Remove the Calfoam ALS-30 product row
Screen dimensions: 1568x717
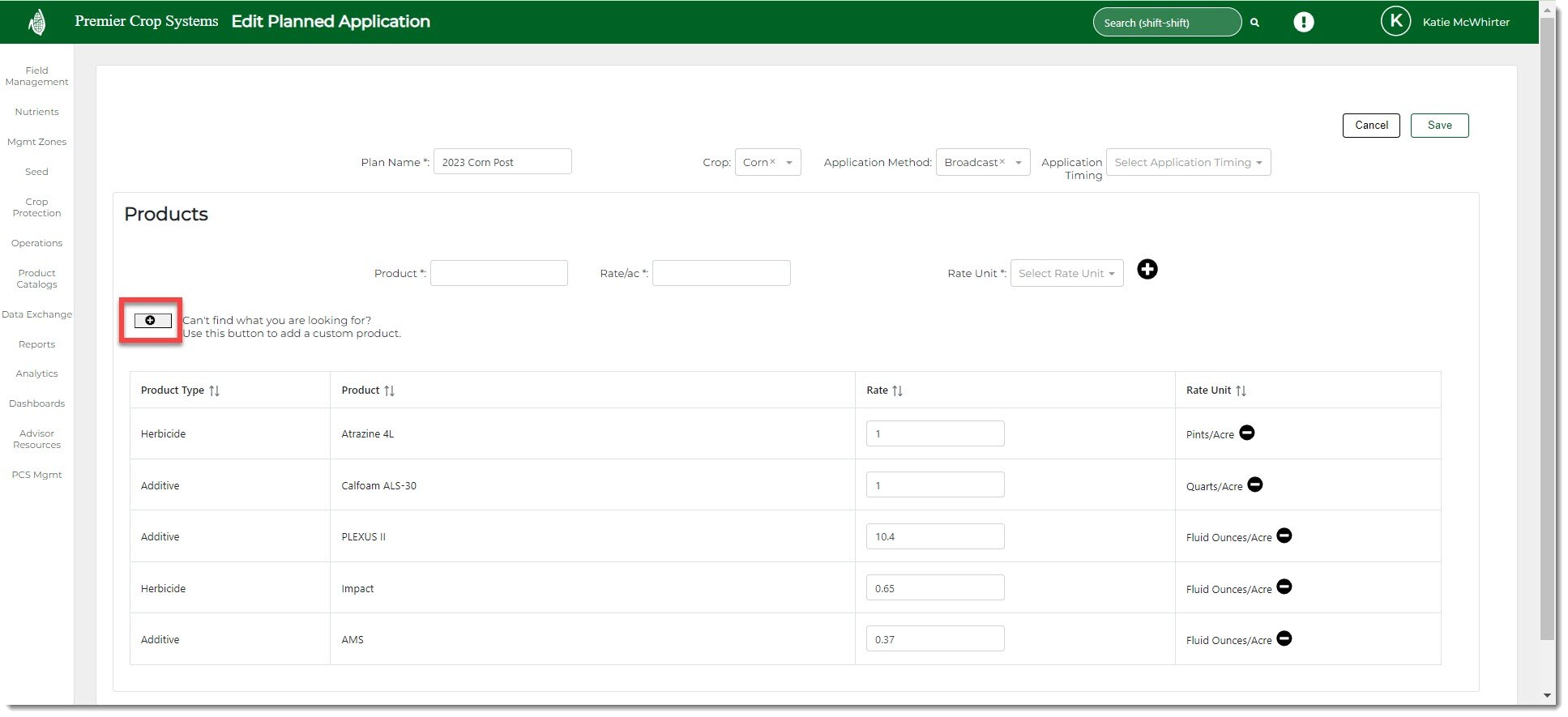1254,484
